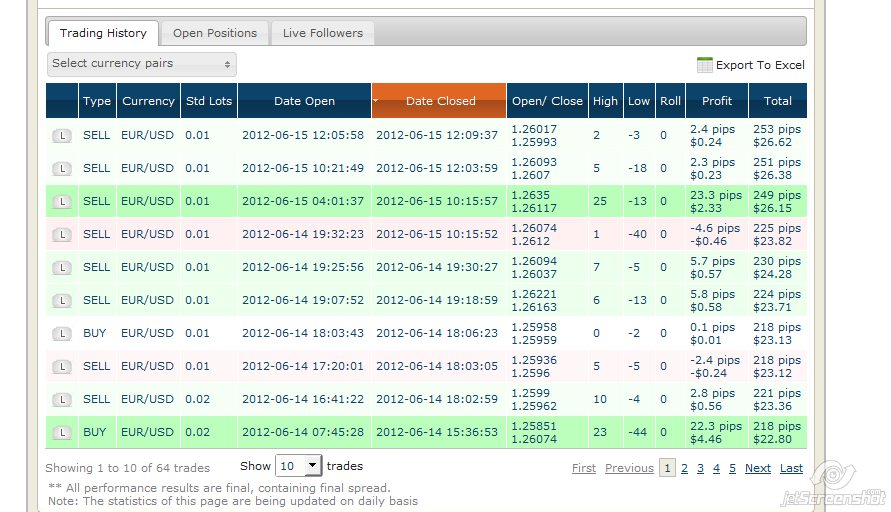
Task: Click the Next page link
Action: pyautogui.click(x=757, y=468)
